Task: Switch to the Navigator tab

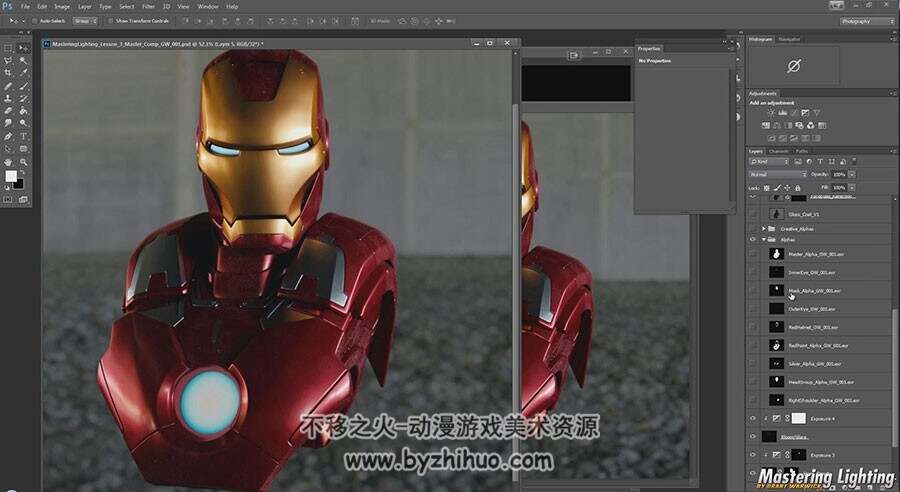Action: click(789, 39)
